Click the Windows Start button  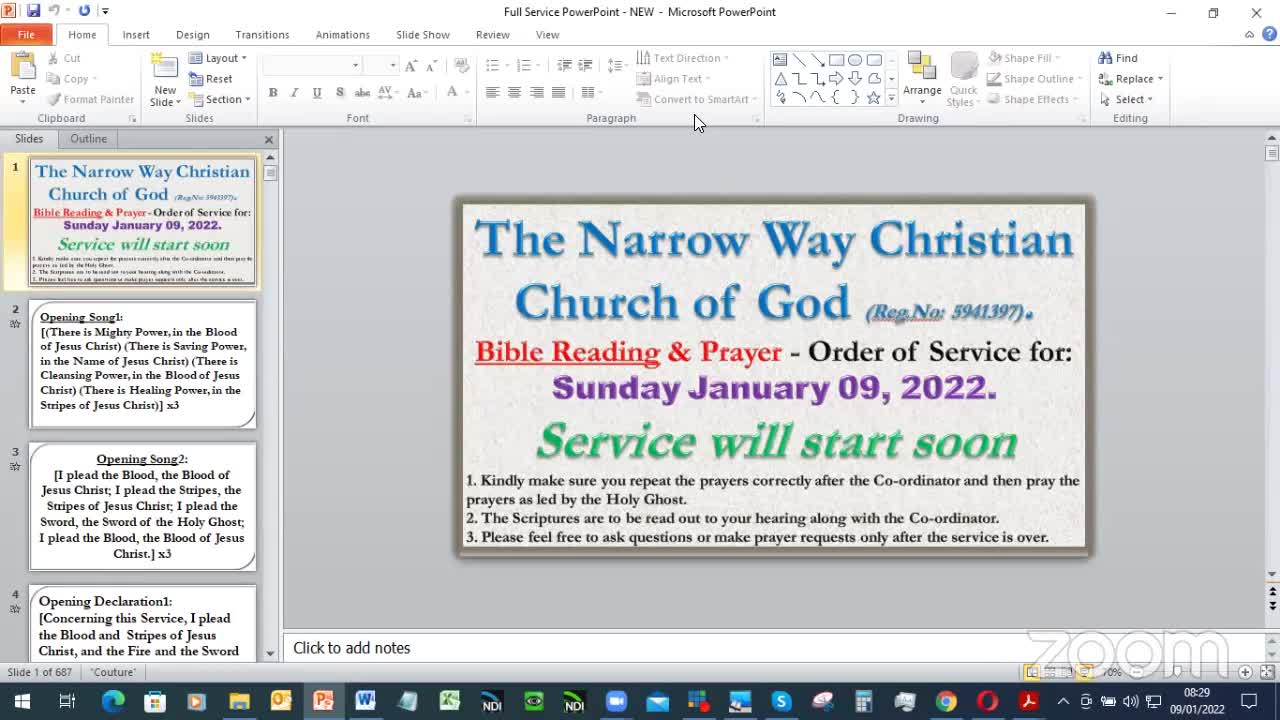point(21,701)
